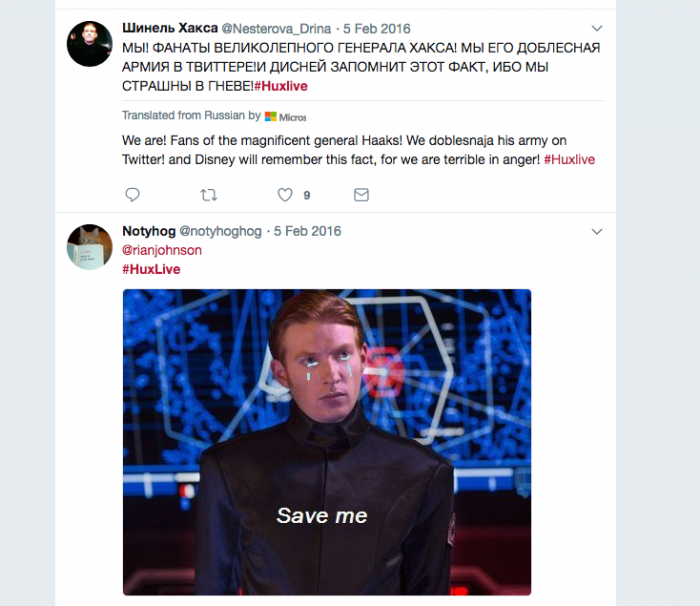Click the envelope direct message icon

coord(361,195)
